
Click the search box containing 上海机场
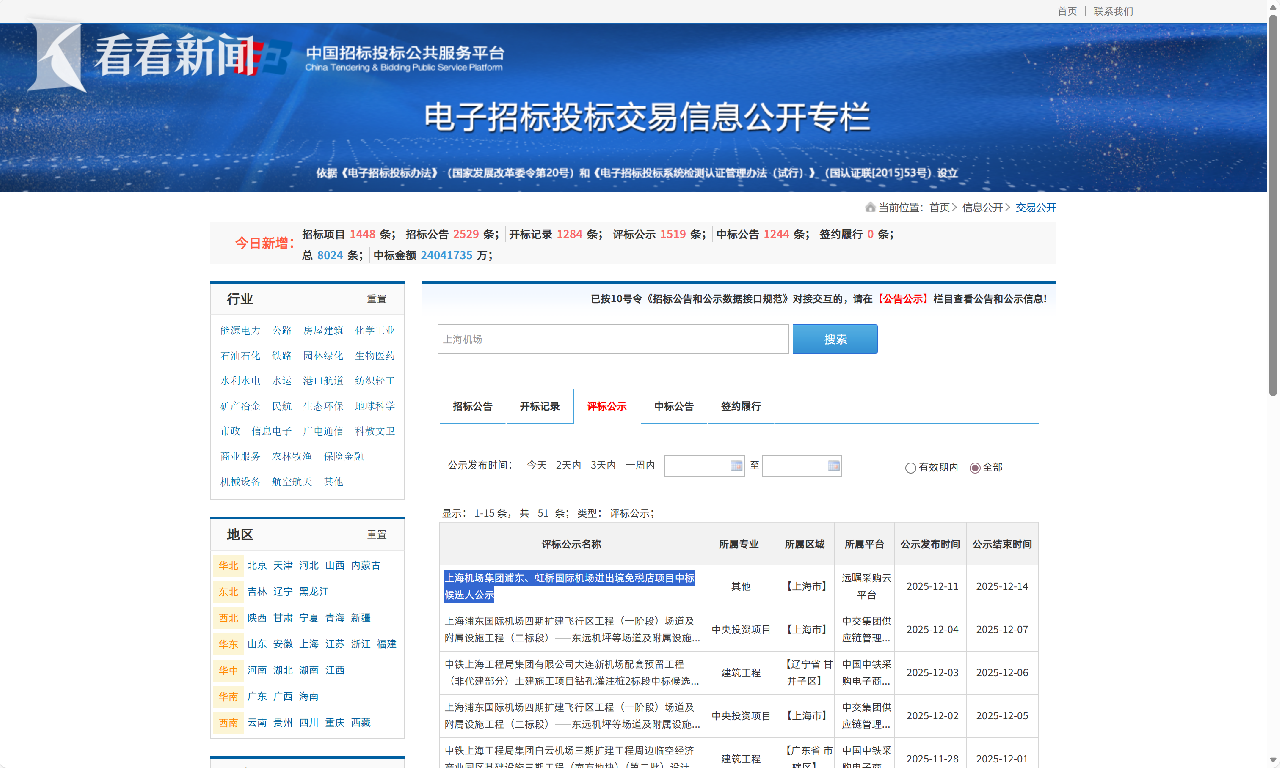[x=613, y=339]
